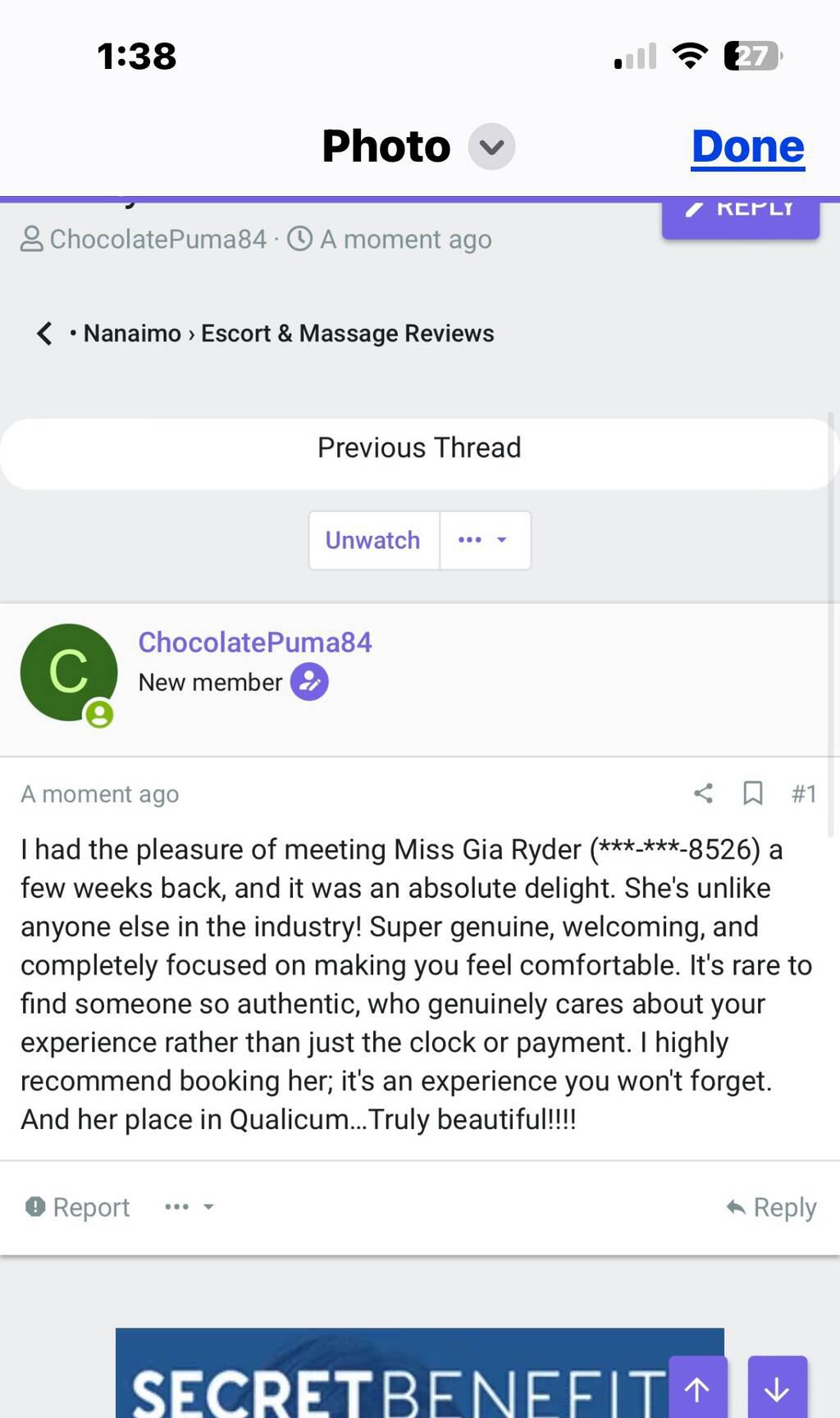Open the ChocolatePuma84 username profile link
This screenshot has width=840, height=1418.
coord(254,642)
